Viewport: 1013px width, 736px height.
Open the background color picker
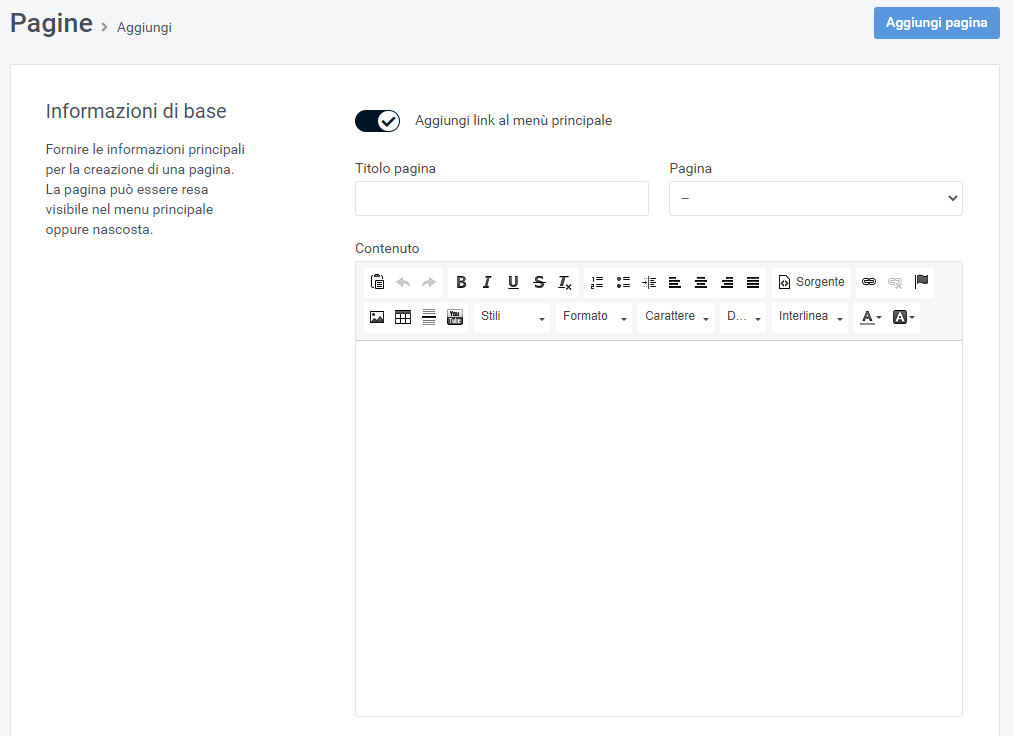click(x=903, y=317)
